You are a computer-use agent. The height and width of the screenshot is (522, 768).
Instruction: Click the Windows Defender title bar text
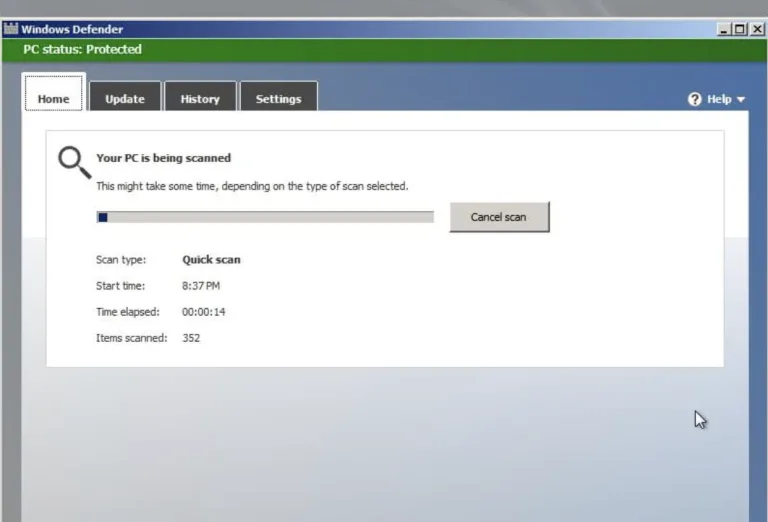point(72,29)
